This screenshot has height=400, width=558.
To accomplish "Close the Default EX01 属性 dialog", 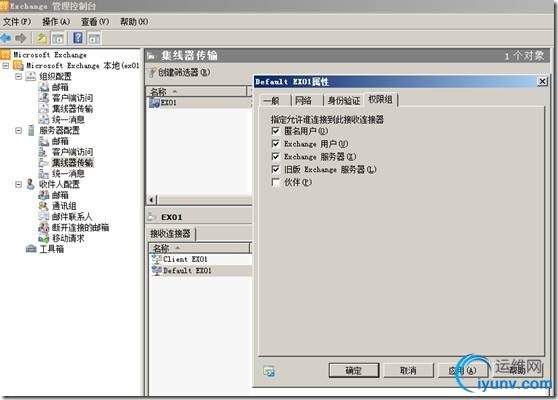I will 542,81.
